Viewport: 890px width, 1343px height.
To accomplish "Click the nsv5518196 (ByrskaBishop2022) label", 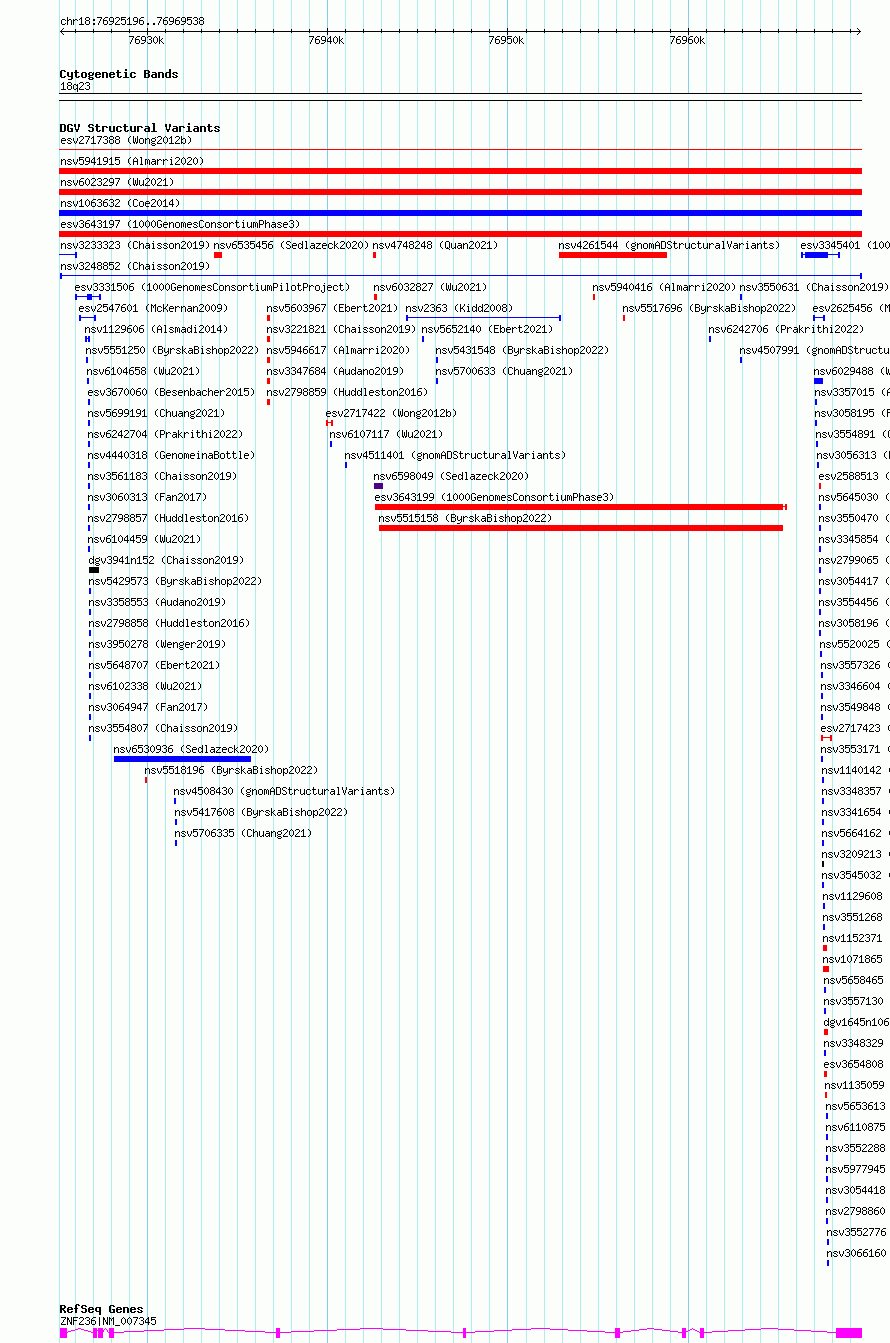I will point(231,770).
